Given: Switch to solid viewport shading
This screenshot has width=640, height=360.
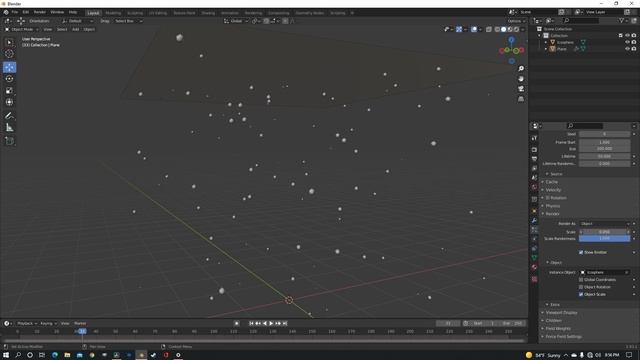Looking at the screenshot, I should (503, 29).
